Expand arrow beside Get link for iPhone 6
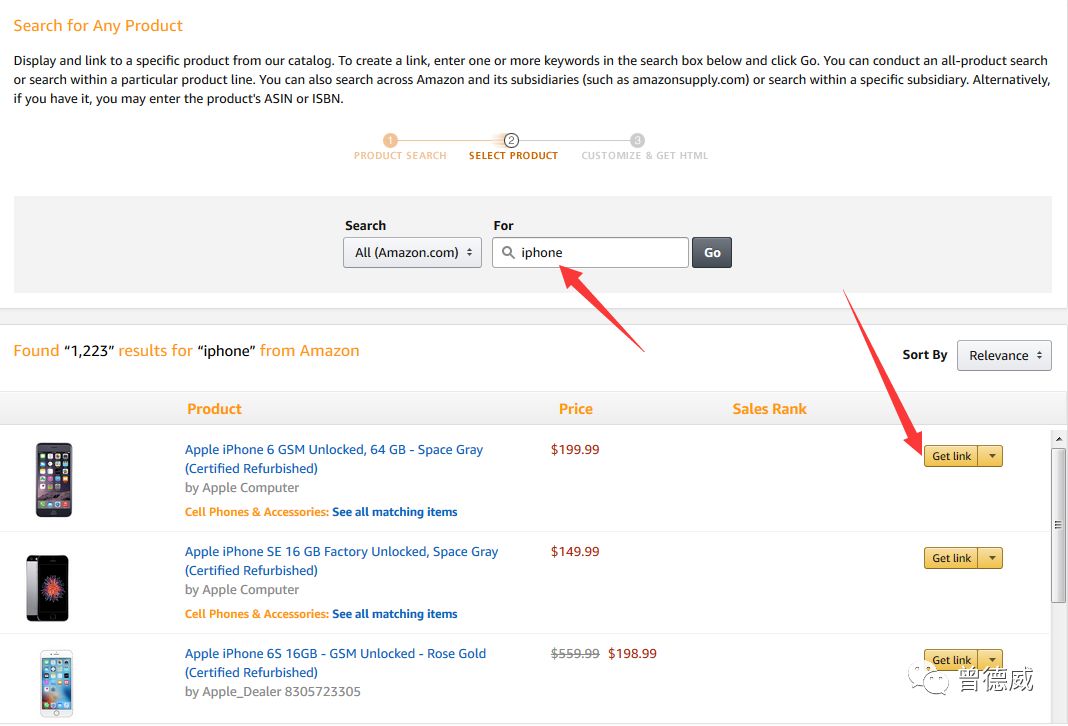 click(x=991, y=456)
